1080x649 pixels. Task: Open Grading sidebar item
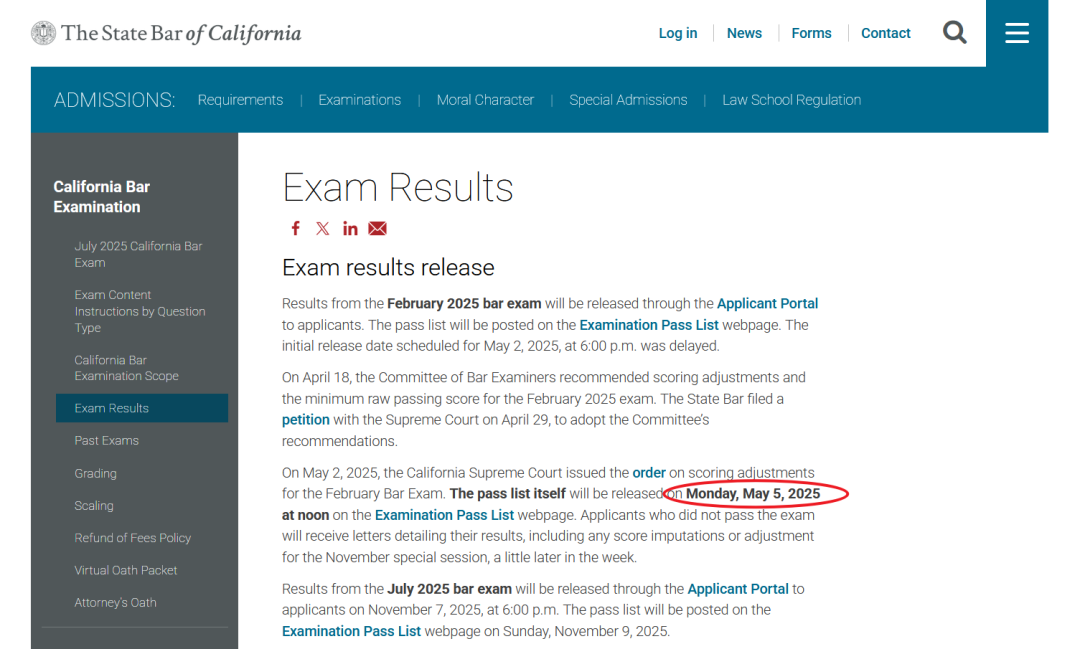coord(96,473)
